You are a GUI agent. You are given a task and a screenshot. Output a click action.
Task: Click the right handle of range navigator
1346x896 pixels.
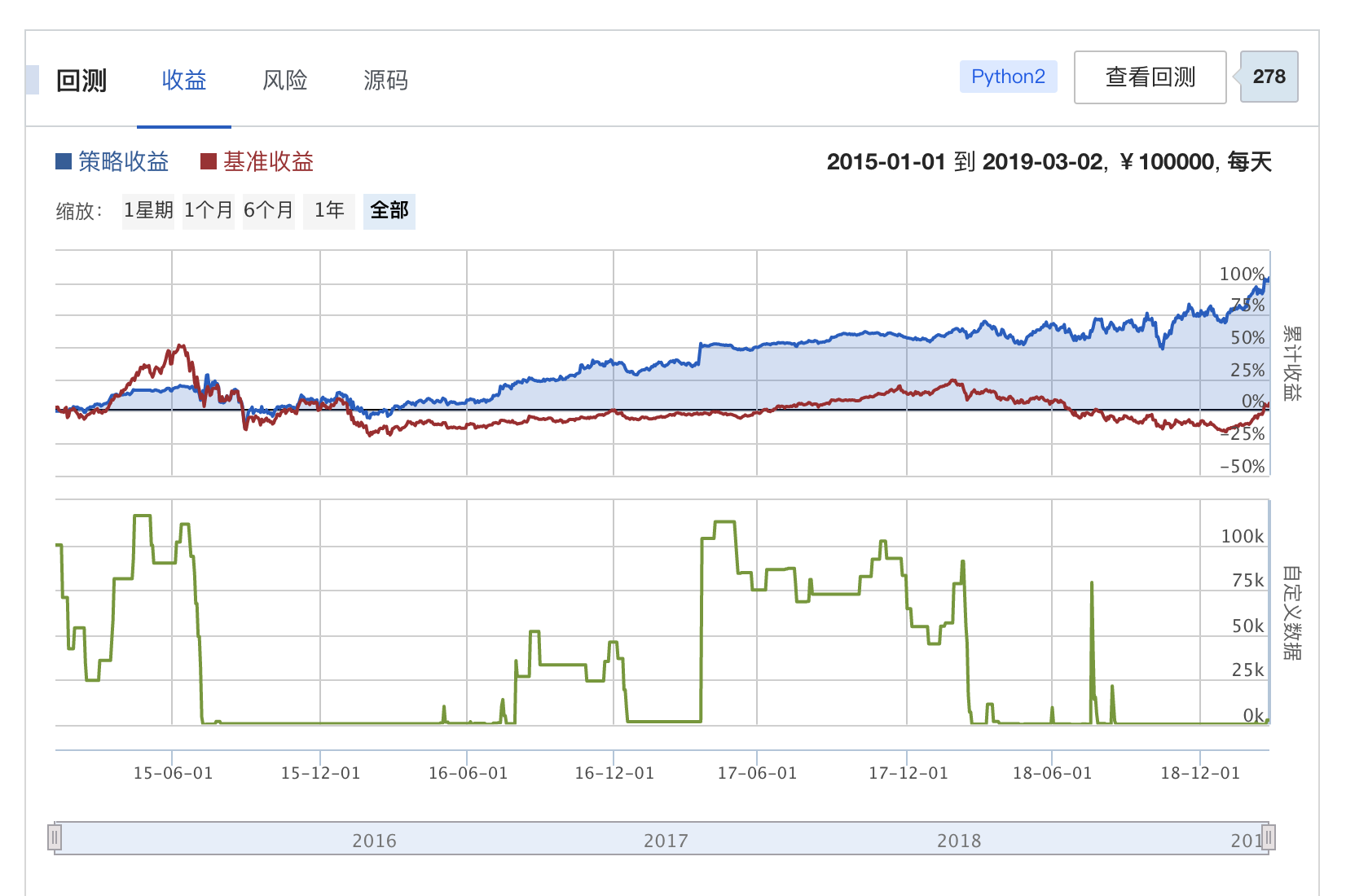1268,837
